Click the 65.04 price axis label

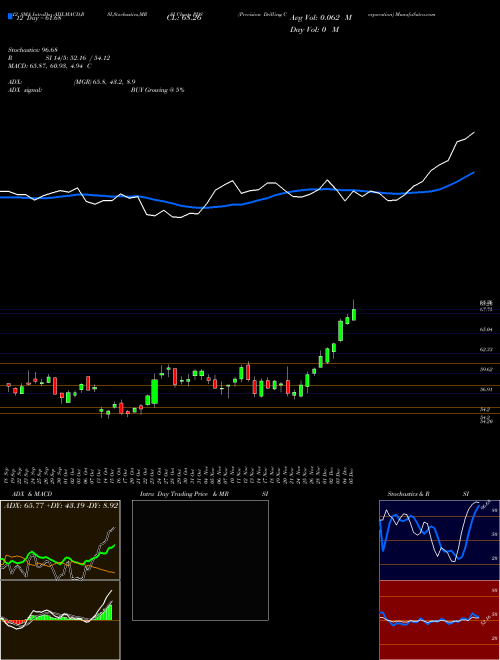tap(486, 330)
